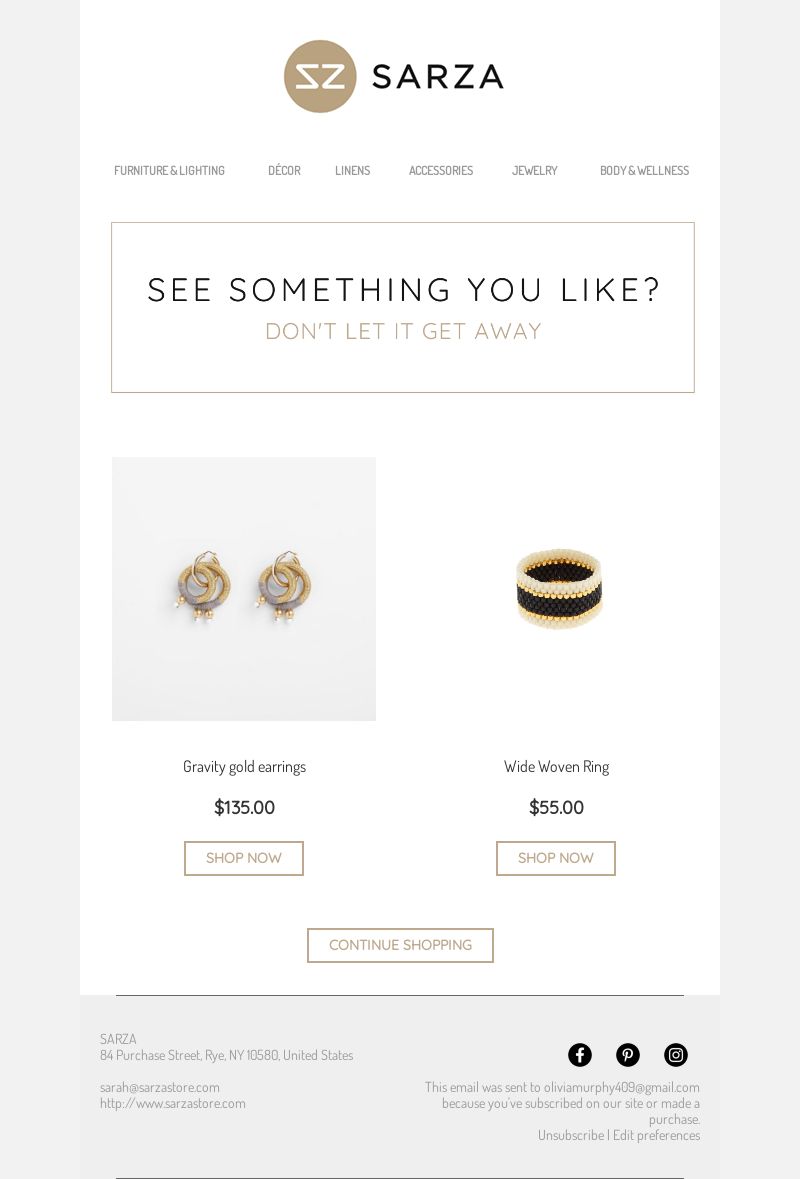Click the Unsubscribe link

pyautogui.click(x=571, y=1135)
